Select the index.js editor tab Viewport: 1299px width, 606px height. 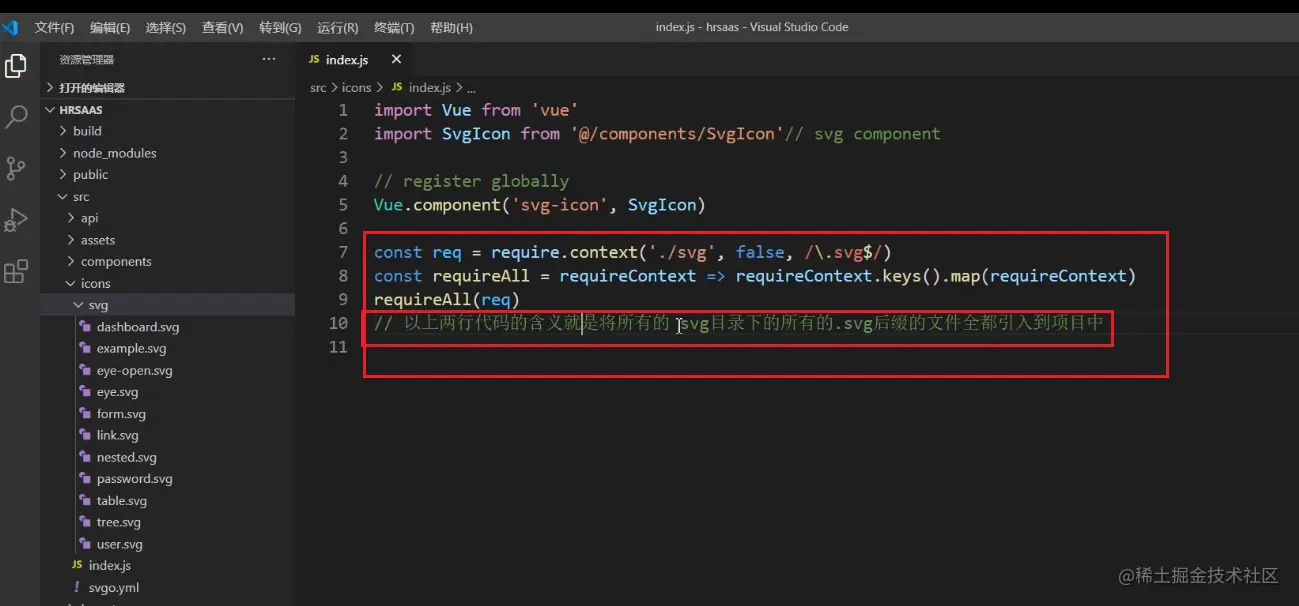[x=354, y=60]
